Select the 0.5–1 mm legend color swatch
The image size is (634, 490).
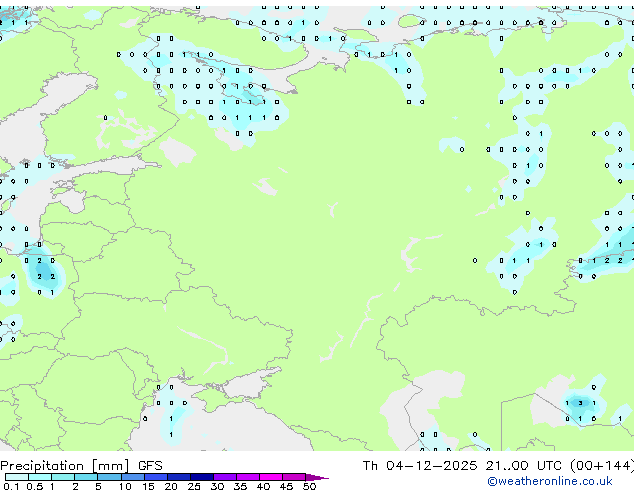(x=40, y=477)
